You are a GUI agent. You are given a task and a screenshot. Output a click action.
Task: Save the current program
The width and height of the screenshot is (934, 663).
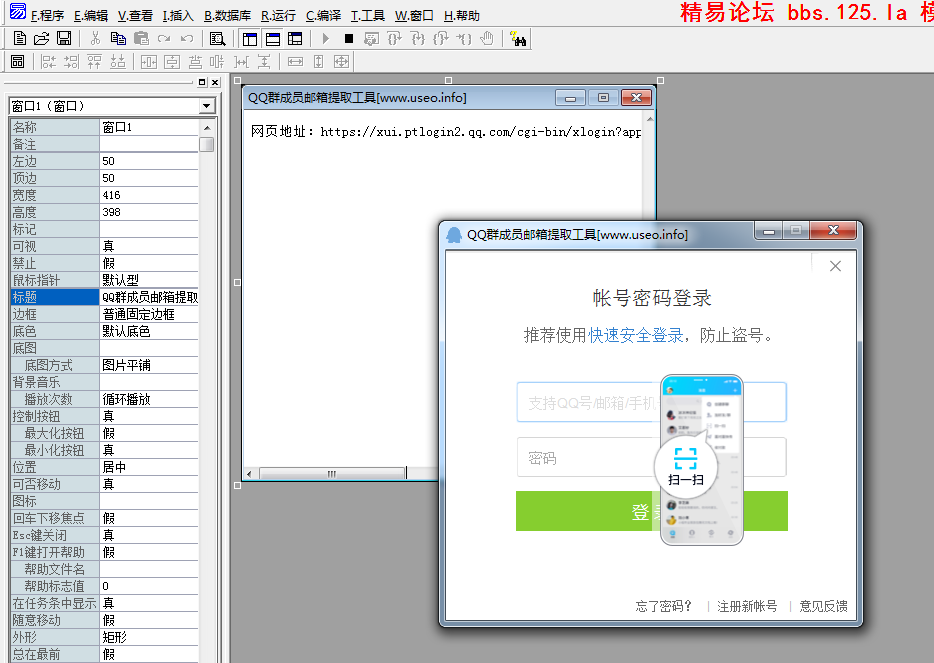click(x=64, y=39)
